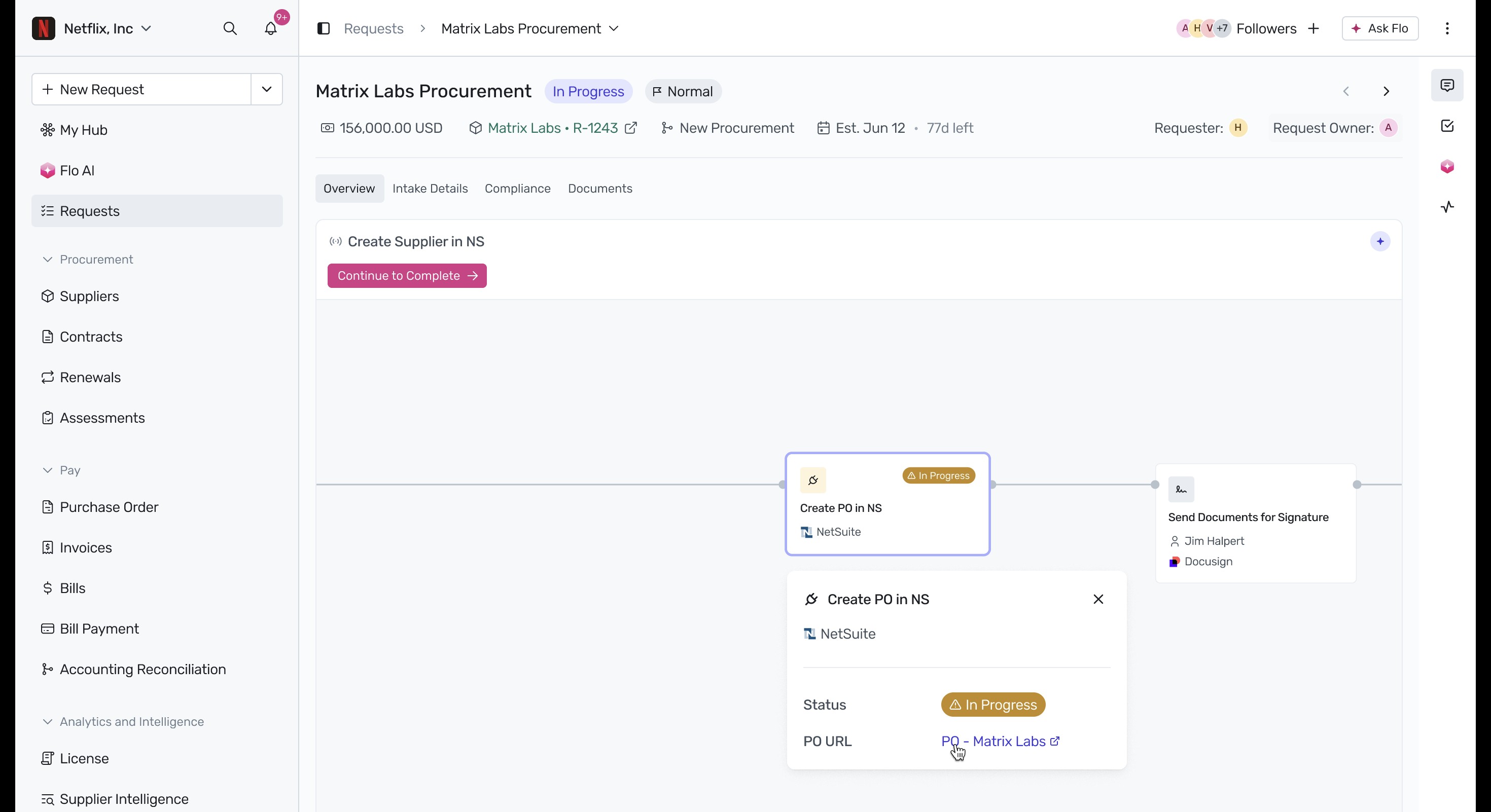Open the tasks checkbox panel icon
Image resolution: width=1491 pixels, height=812 pixels.
[x=1447, y=126]
